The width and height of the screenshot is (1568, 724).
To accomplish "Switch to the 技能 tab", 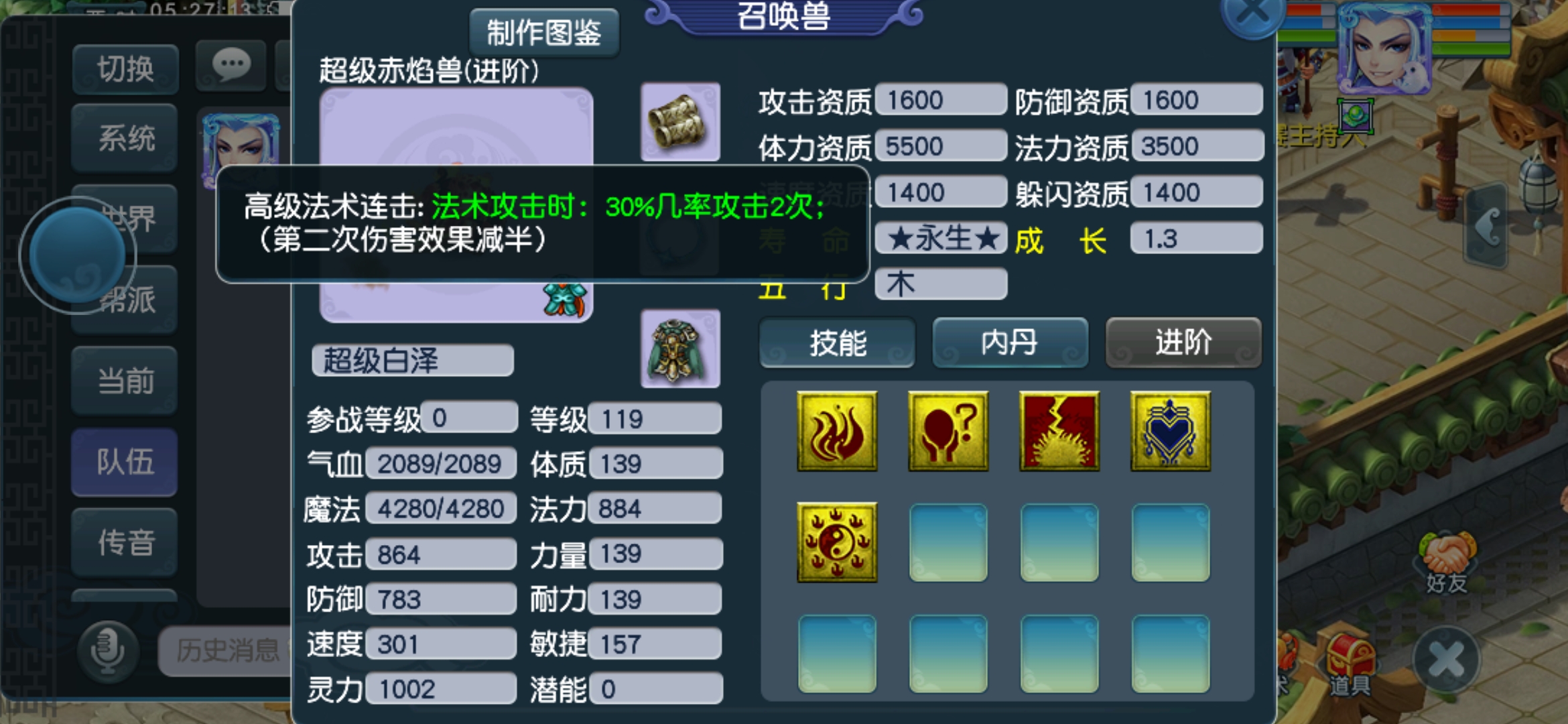I will point(838,343).
